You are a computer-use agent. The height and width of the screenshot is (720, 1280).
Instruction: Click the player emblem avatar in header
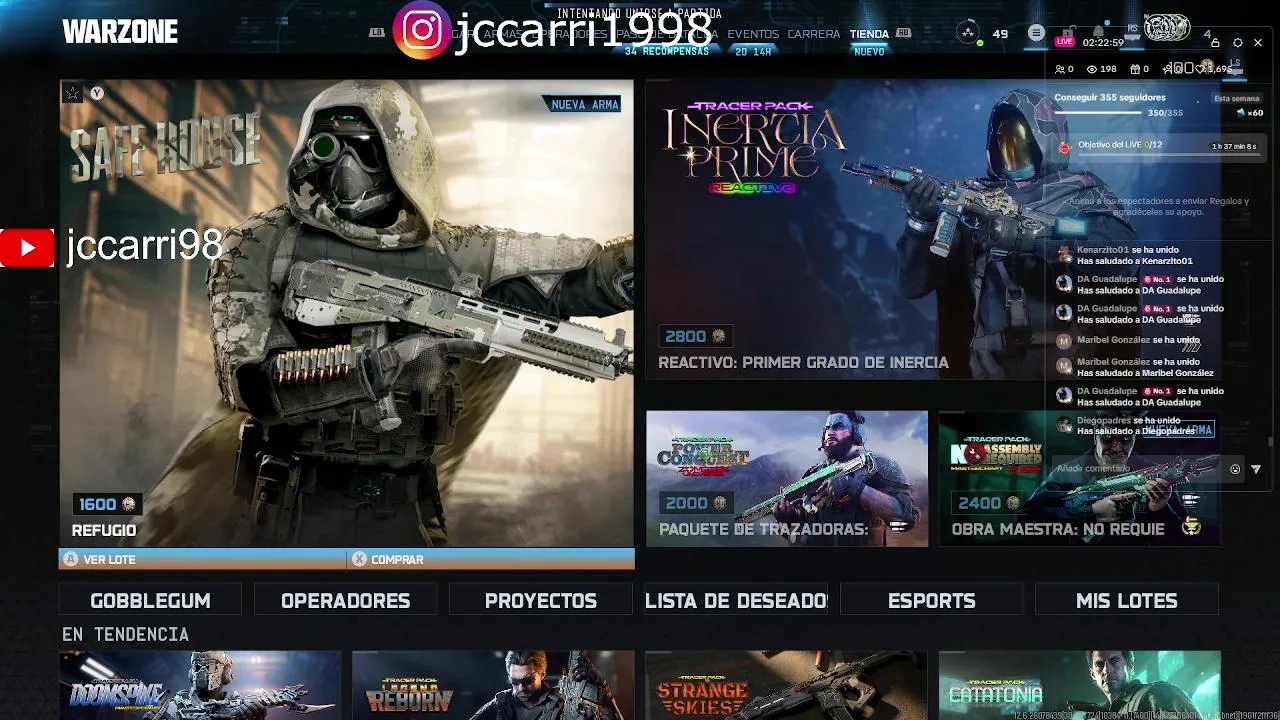[x=1166, y=29]
